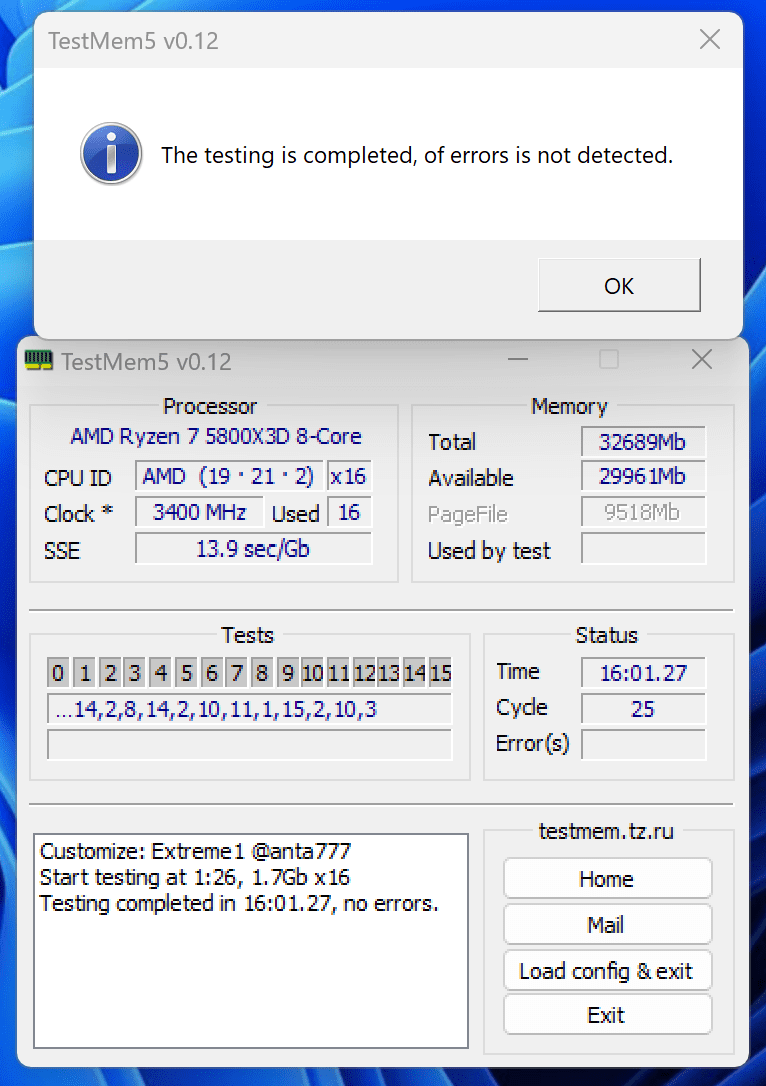Click the AMD Ryzen 7 5800X3D 8-Core text

point(216,436)
